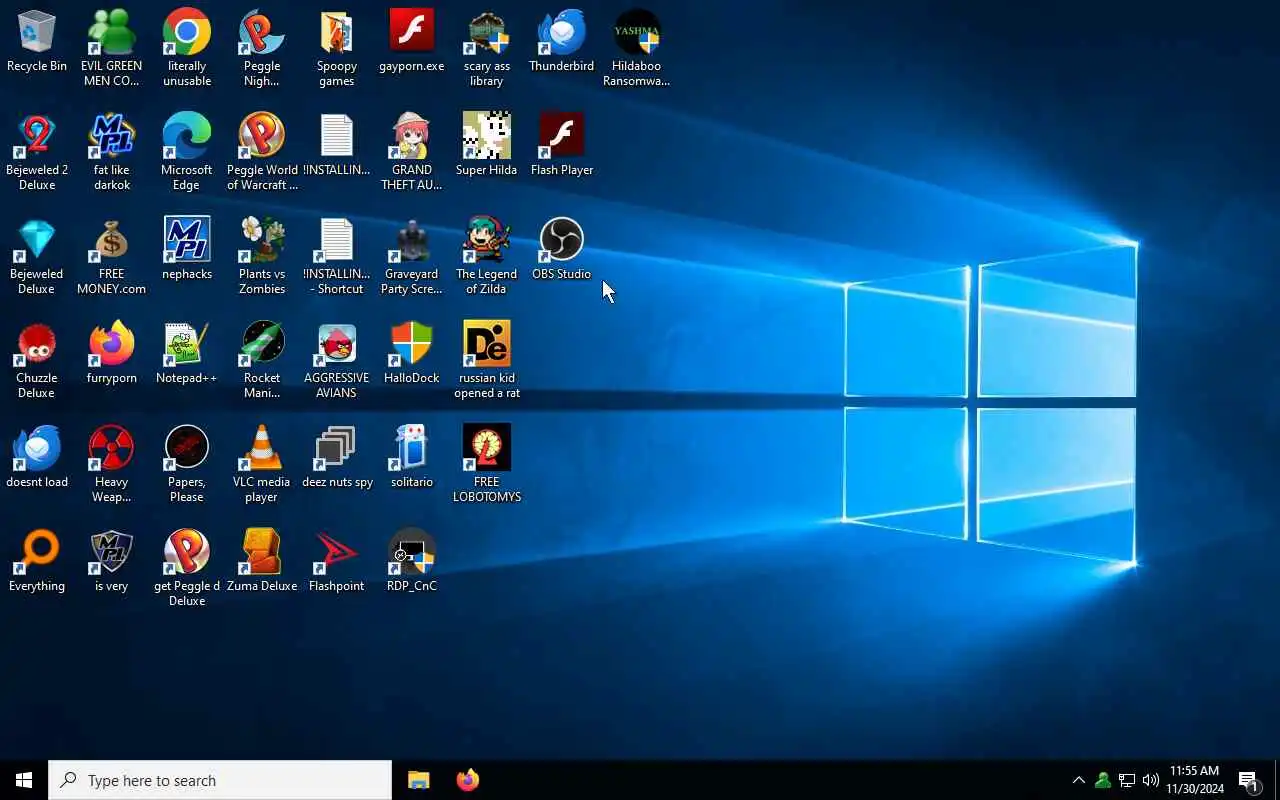The height and width of the screenshot is (800, 1280).
Task: Click the Super Hilda icon
Action: [487, 146]
